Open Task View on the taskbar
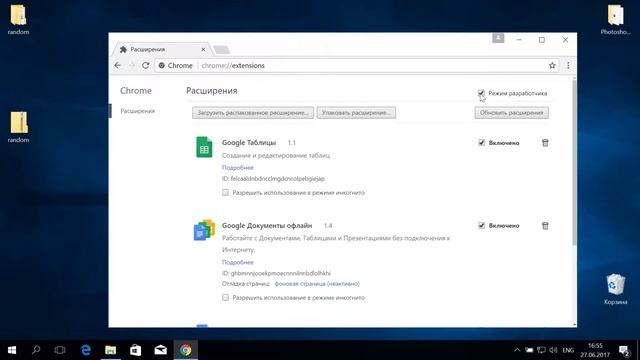This screenshot has width=640, height=360. coord(60,350)
